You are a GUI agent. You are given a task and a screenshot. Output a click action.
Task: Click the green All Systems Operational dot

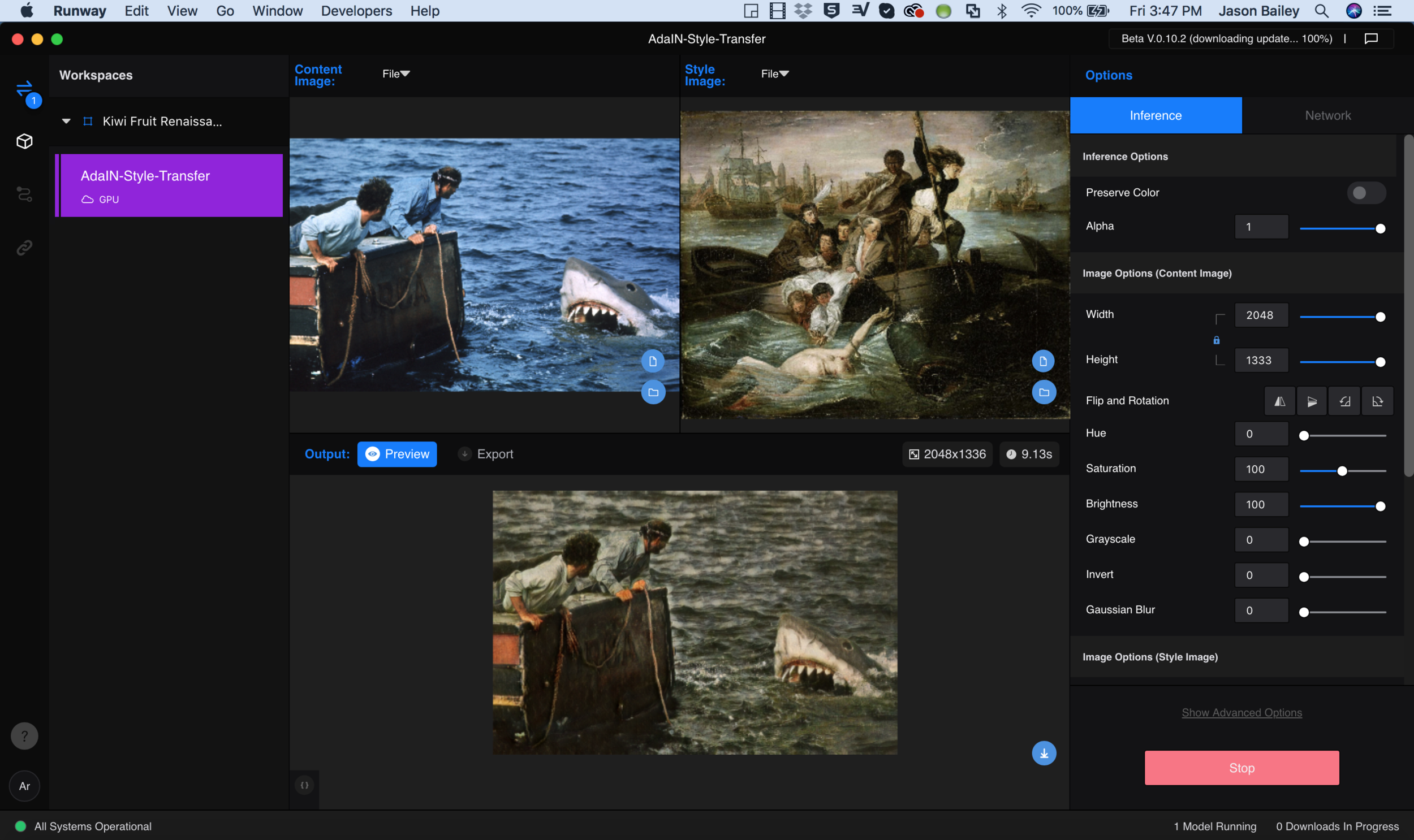(20, 826)
